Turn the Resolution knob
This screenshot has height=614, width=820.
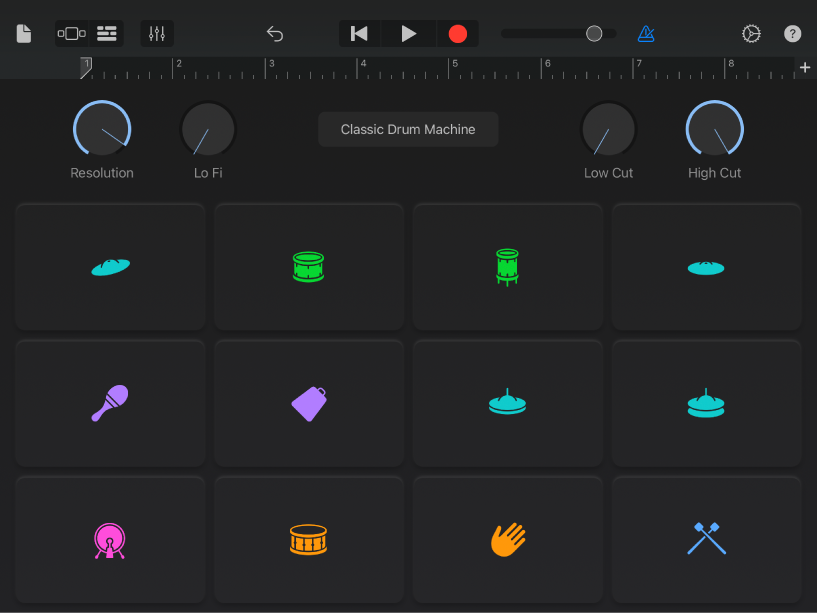tap(101, 128)
